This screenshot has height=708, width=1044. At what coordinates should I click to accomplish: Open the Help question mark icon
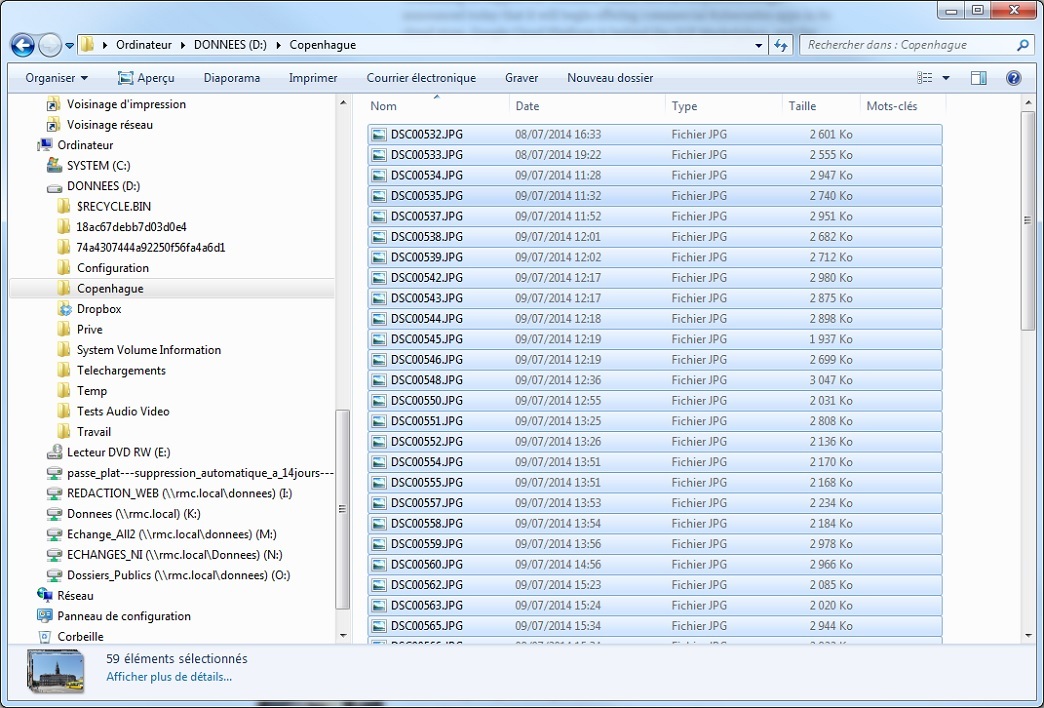[1013, 78]
